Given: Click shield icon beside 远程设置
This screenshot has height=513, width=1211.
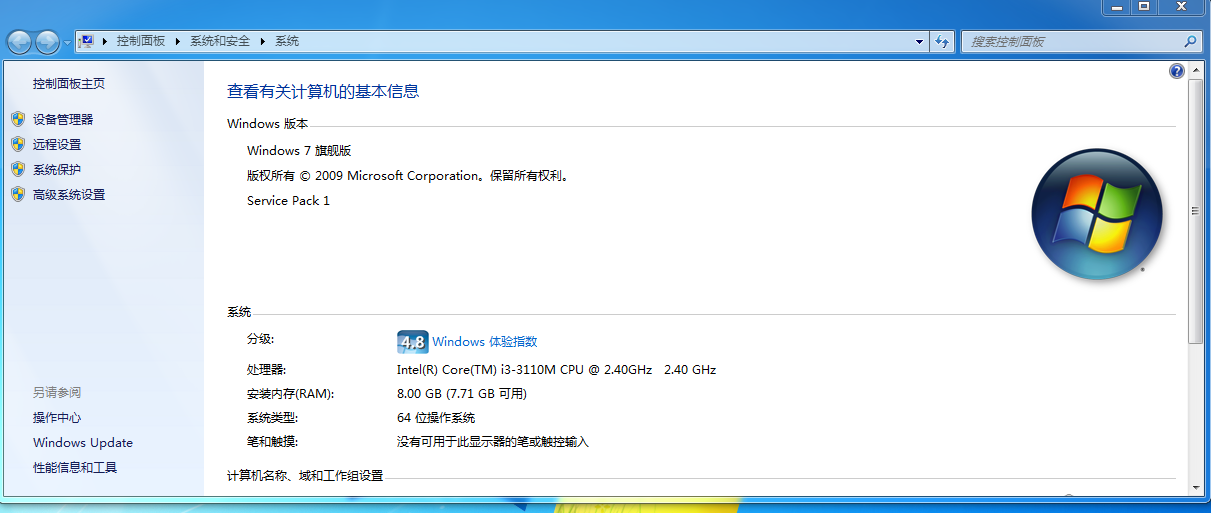Looking at the screenshot, I should tap(18, 144).
